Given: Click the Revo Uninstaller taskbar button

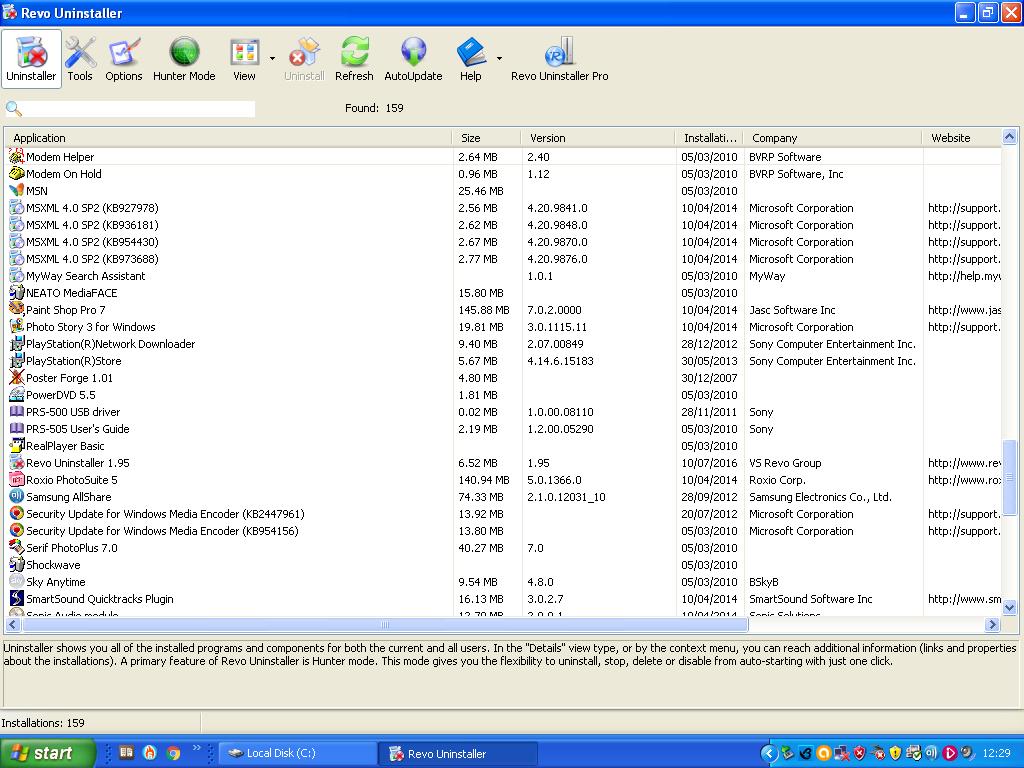Looking at the screenshot, I should coord(458,753).
